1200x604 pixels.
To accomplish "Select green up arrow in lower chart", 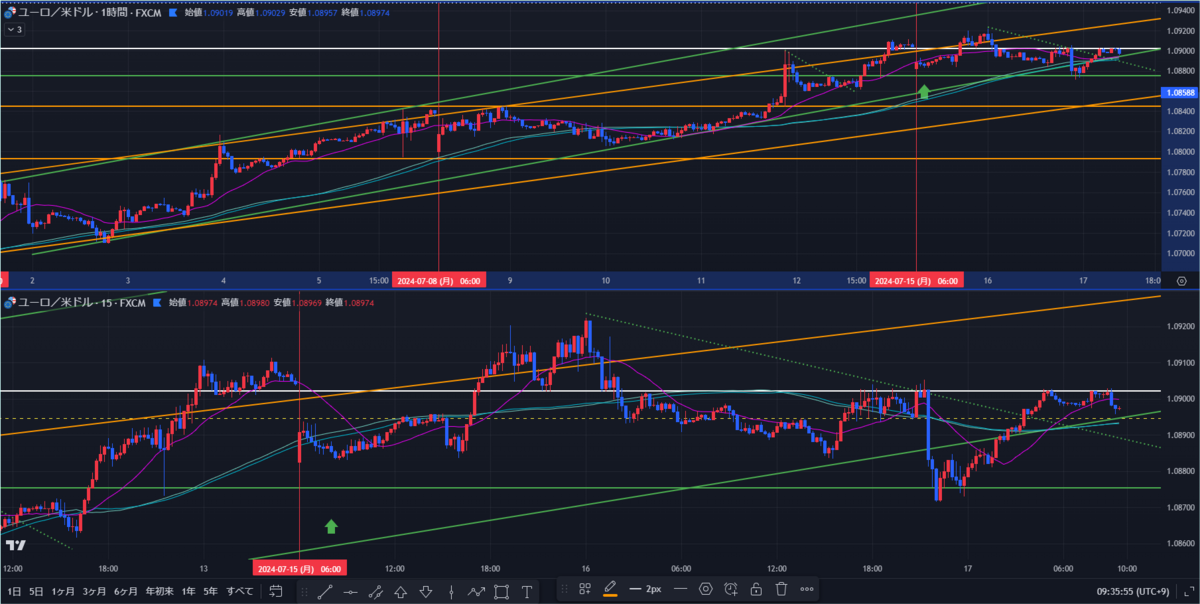I will 332,525.
